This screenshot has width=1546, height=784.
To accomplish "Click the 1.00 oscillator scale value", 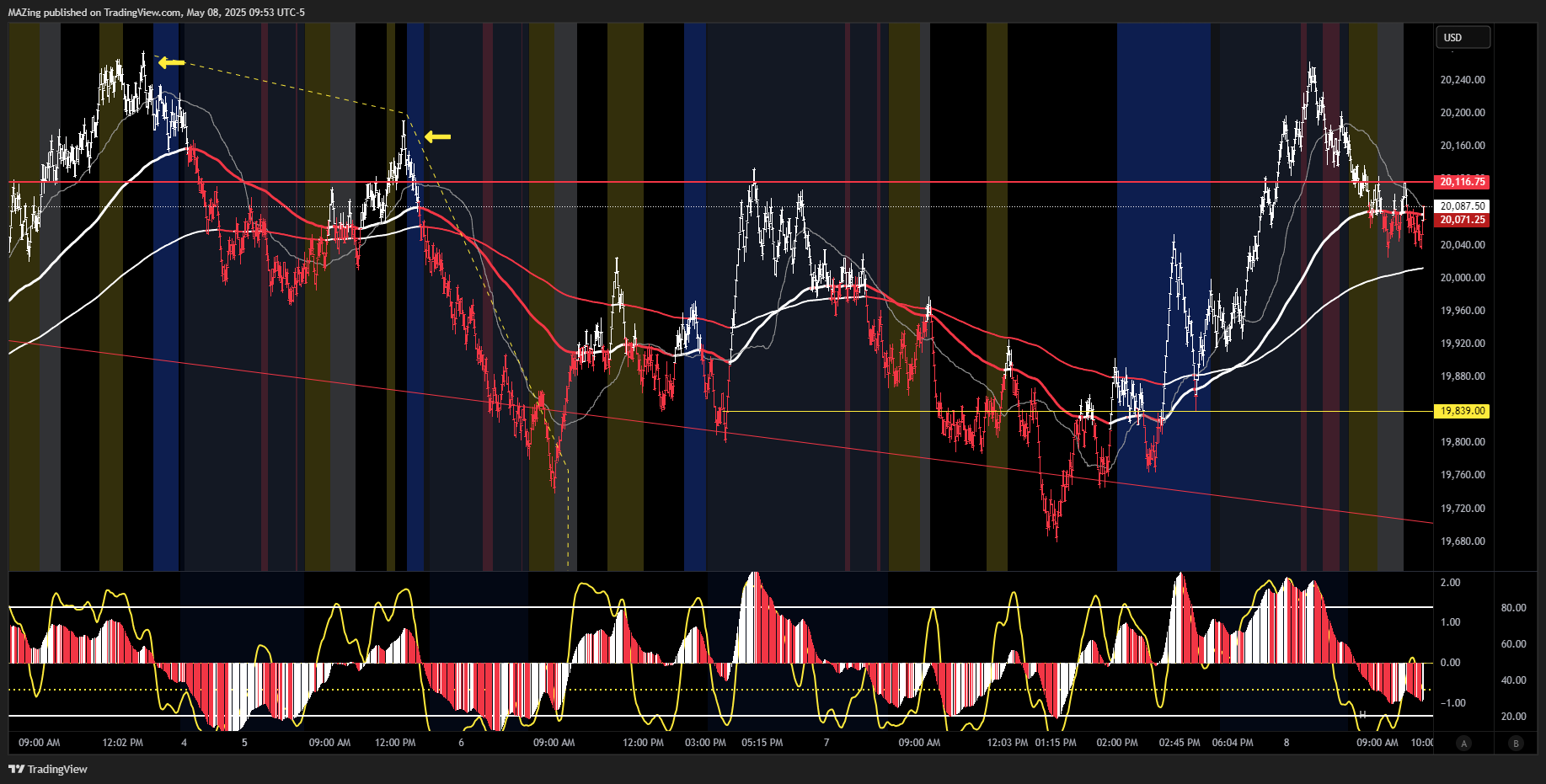I will coord(1451,622).
